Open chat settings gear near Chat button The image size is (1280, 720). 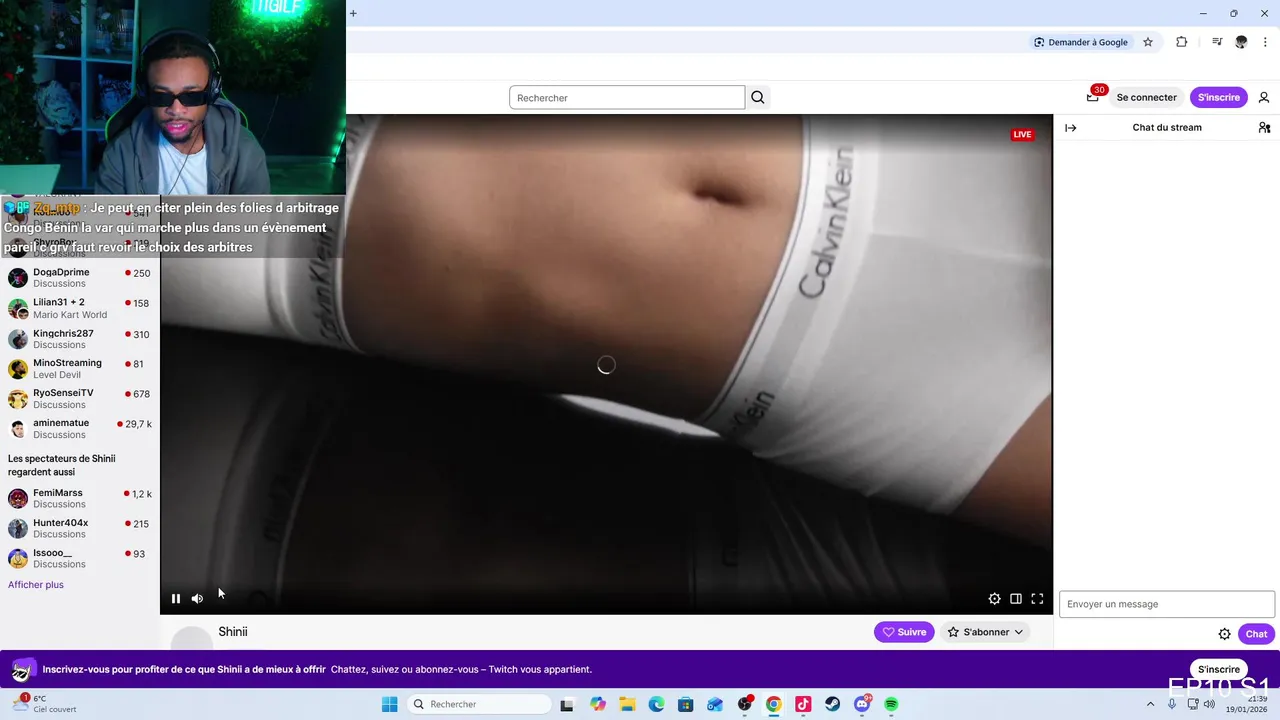tap(1224, 634)
